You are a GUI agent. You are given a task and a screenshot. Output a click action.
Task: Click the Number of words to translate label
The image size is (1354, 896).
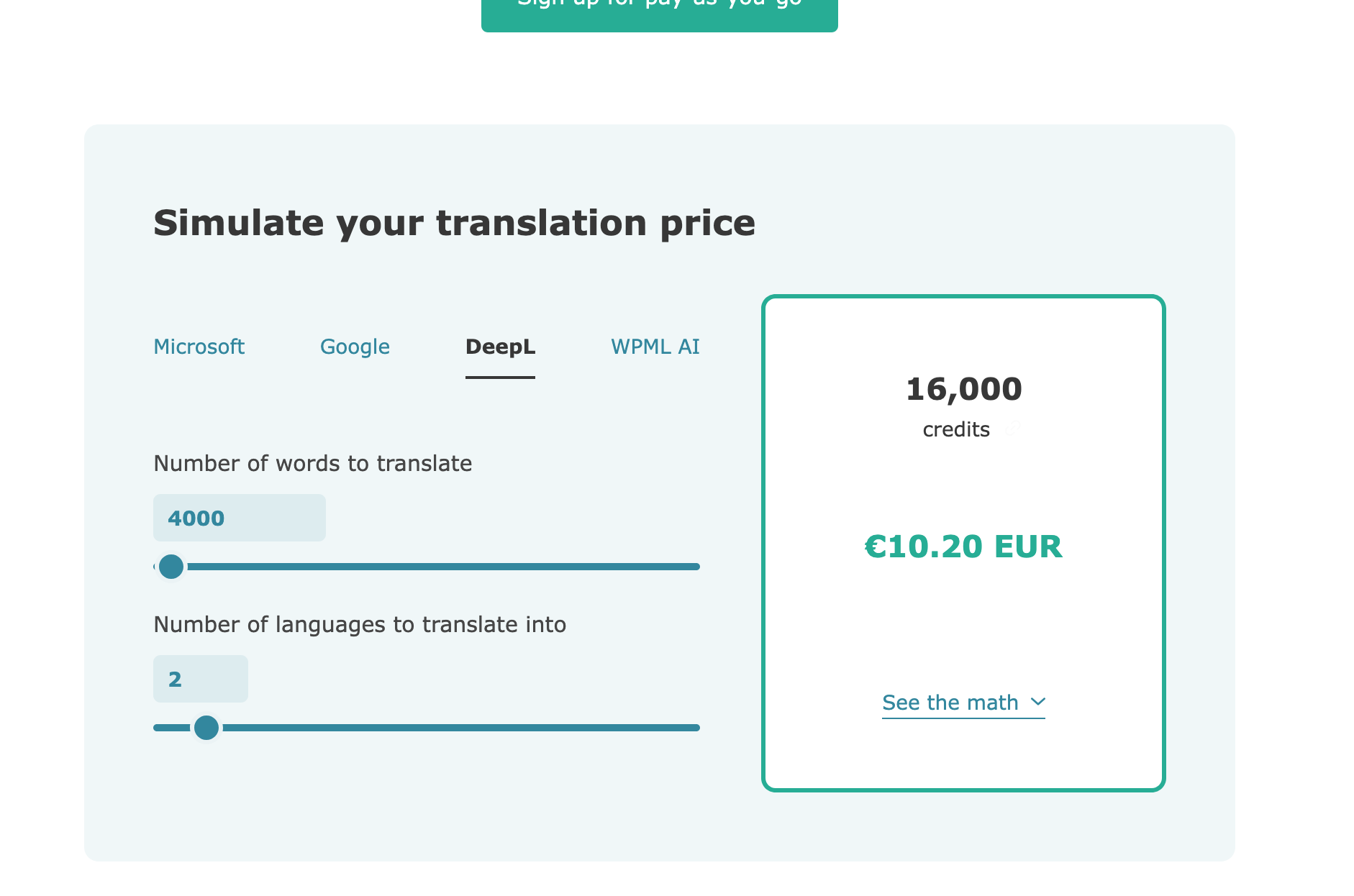pyautogui.click(x=313, y=463)
